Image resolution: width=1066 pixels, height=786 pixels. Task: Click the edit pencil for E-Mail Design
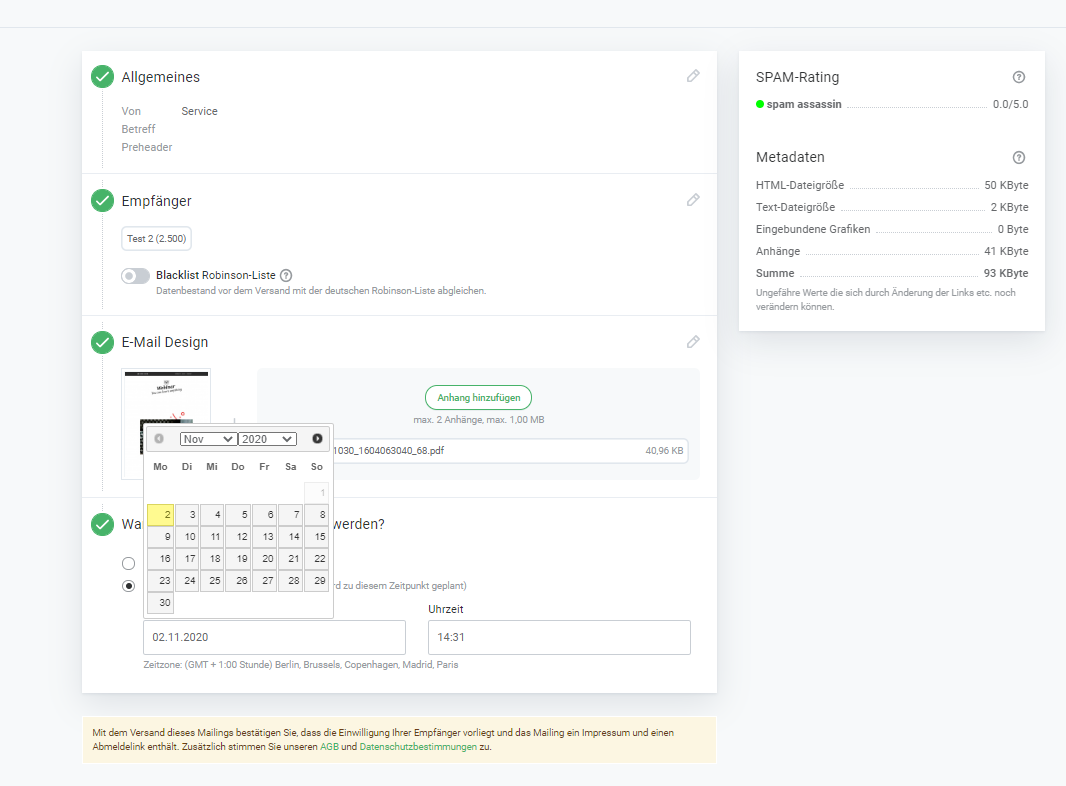693,342
